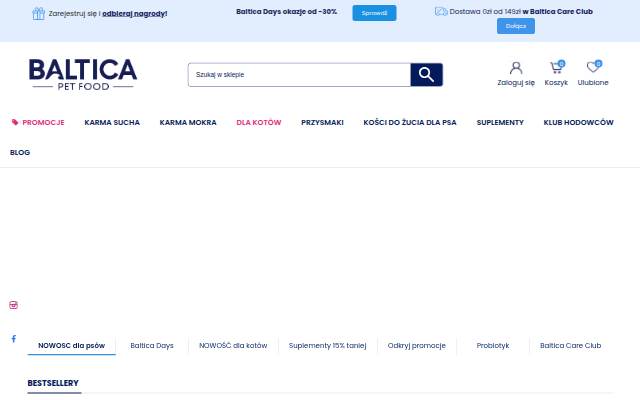Open the PRZYSMAKI menu
The image size is (640, 400).
tap(322, 122)
